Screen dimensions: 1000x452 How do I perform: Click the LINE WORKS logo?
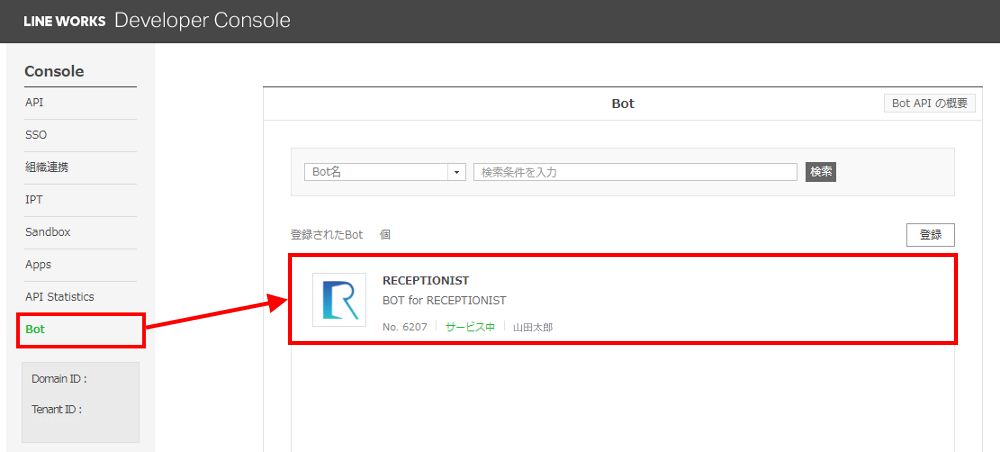[64, 21]
